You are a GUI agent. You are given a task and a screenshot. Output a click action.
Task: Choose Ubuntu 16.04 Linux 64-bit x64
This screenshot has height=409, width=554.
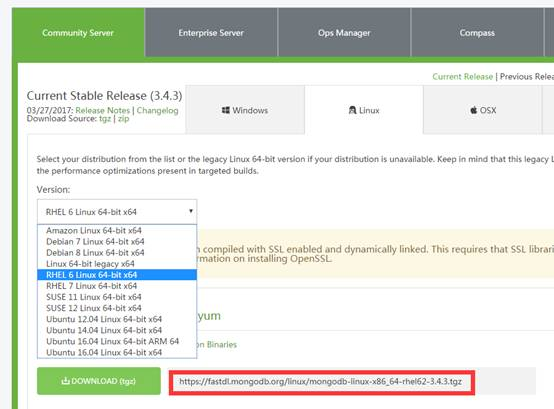pos(117,352)
